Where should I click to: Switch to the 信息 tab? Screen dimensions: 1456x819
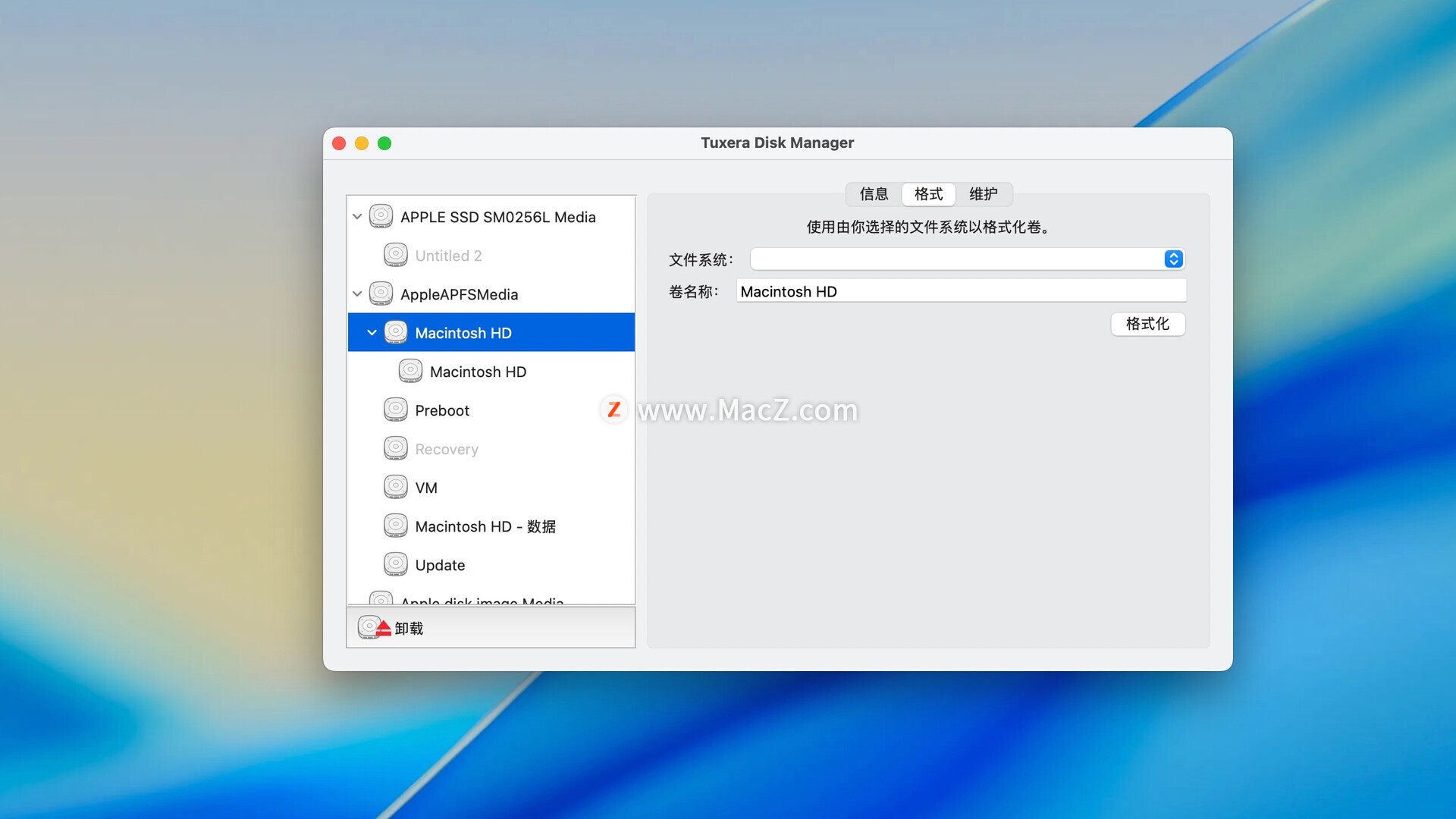click(874, 194)
